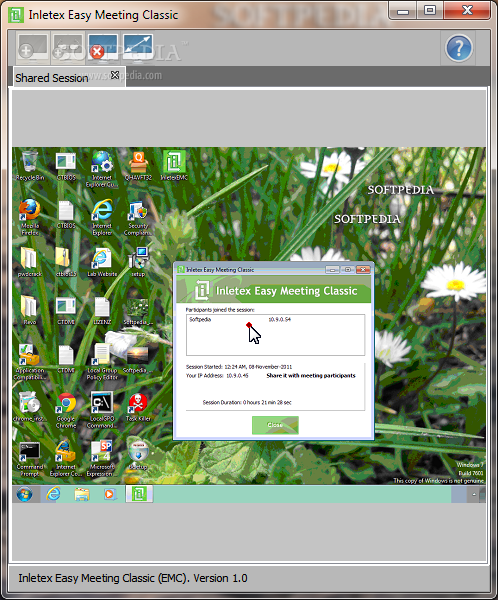Image resolution: width=498 pixels, height=600 pixels.
Task: Select the CTBIOS blank document file icon
Action: 66,215
